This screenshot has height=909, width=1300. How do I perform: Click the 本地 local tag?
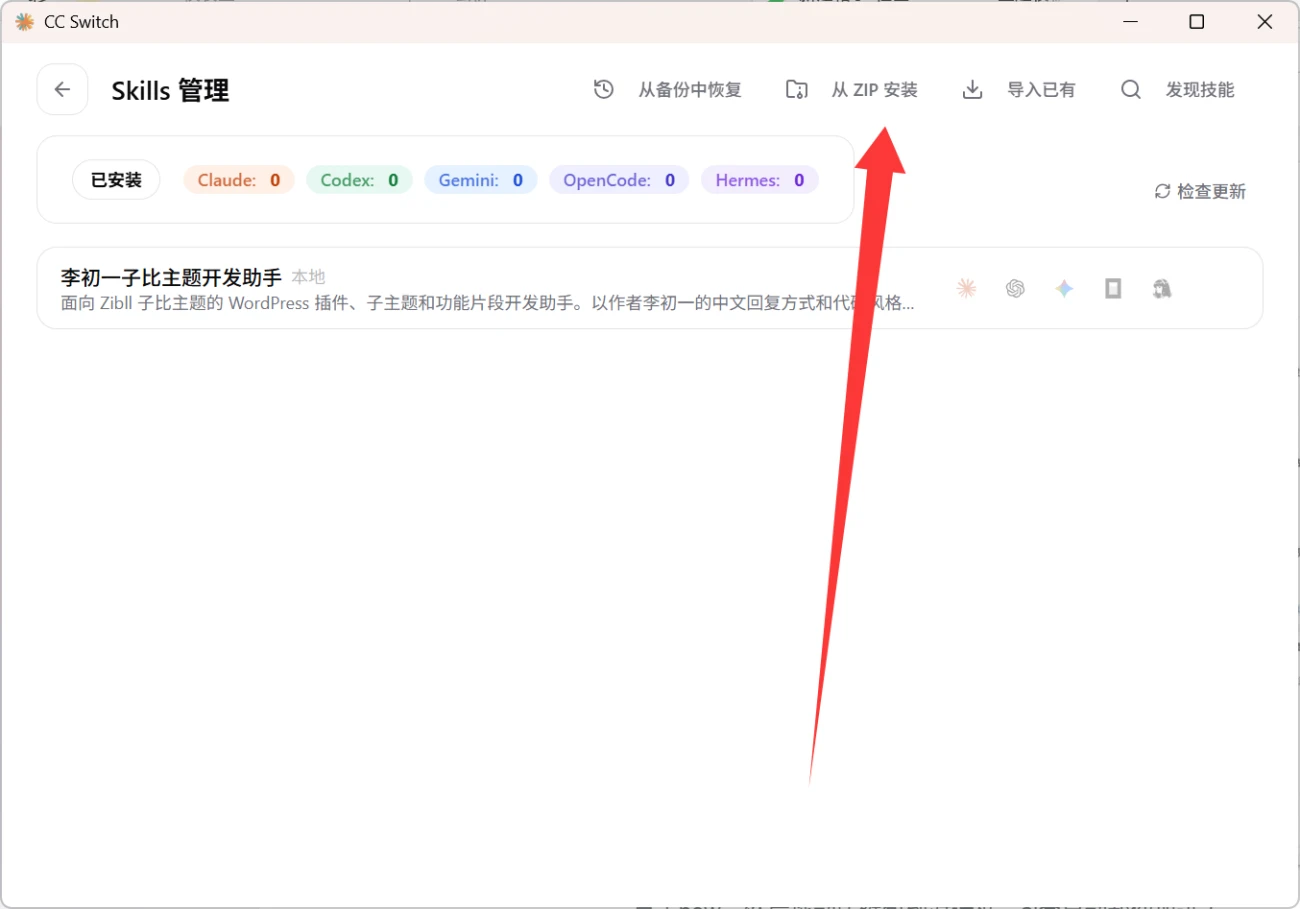pyautogui.click(x=308, y=277)
